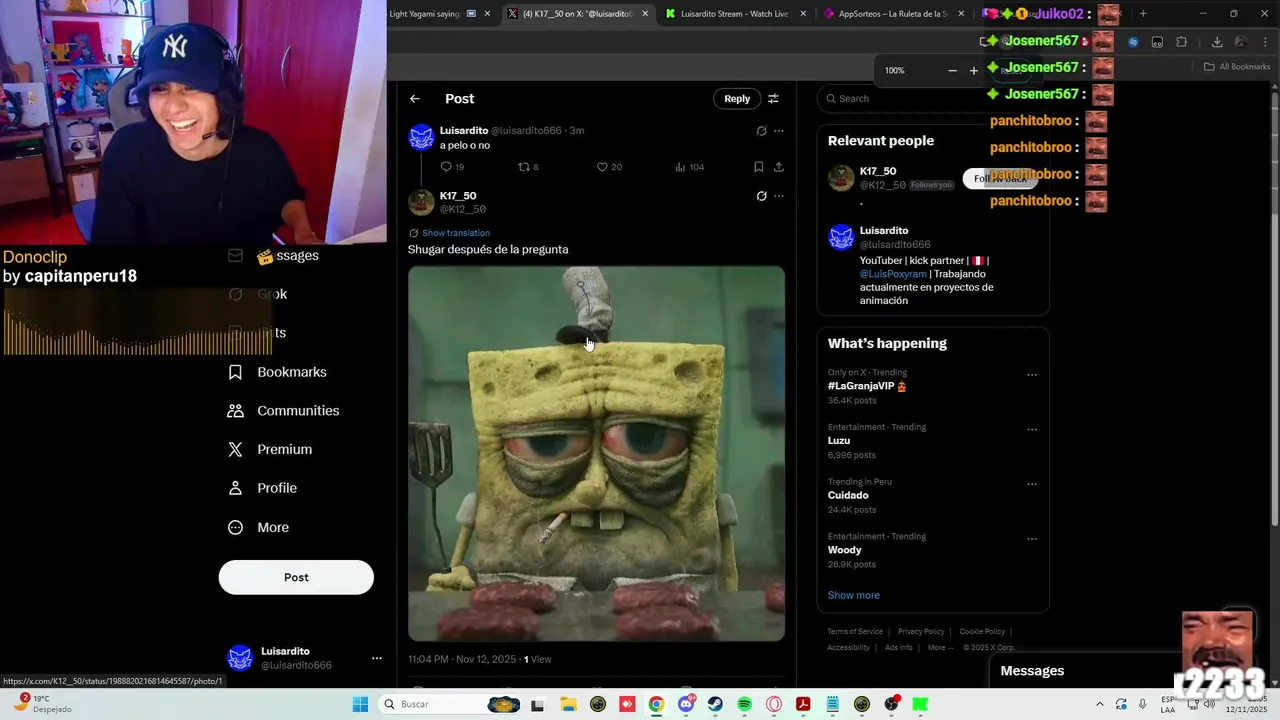
Task: Open options for the Luzu trend
Action: coord(1032,430)
